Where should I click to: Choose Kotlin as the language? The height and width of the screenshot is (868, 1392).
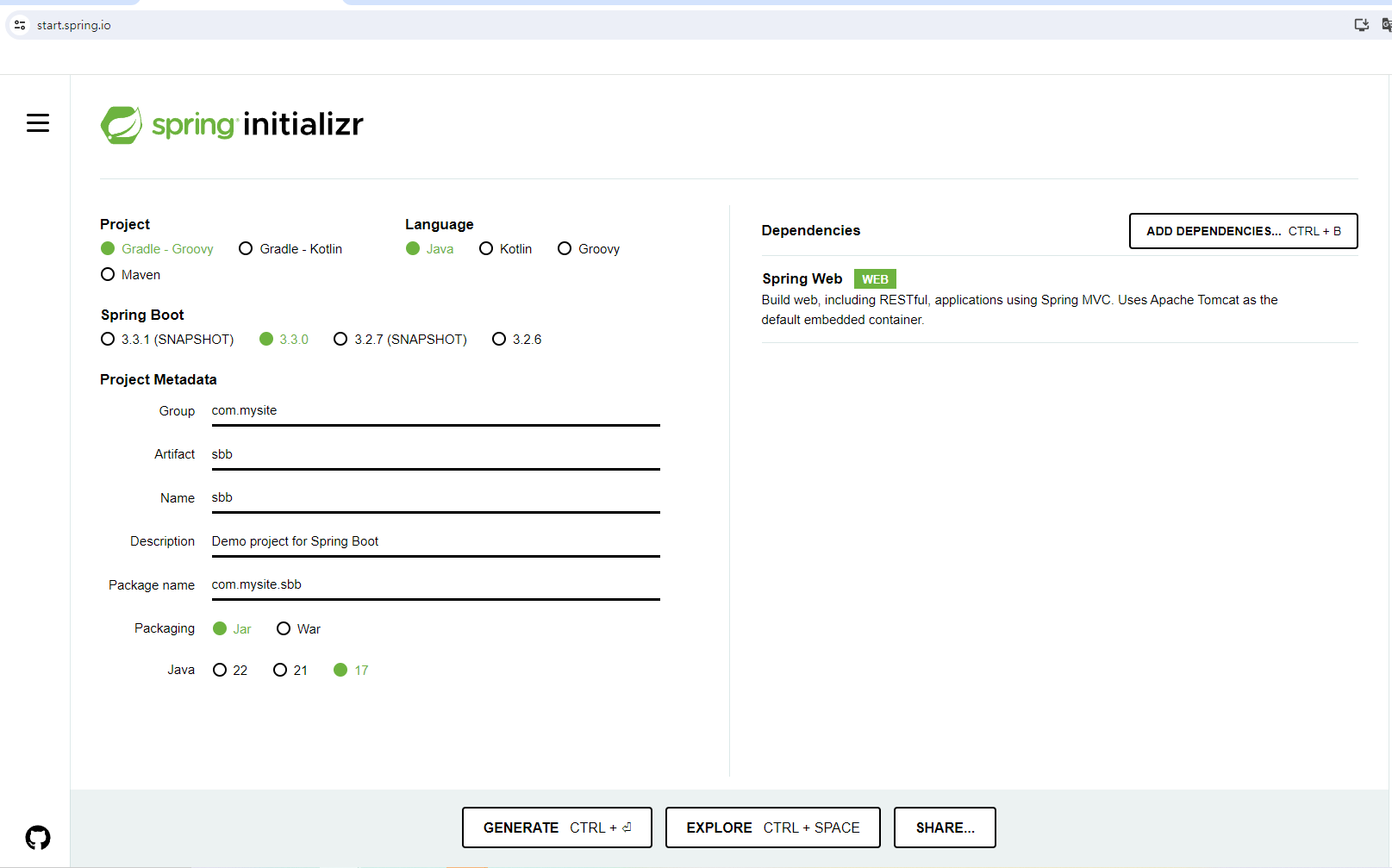[506, 249]
